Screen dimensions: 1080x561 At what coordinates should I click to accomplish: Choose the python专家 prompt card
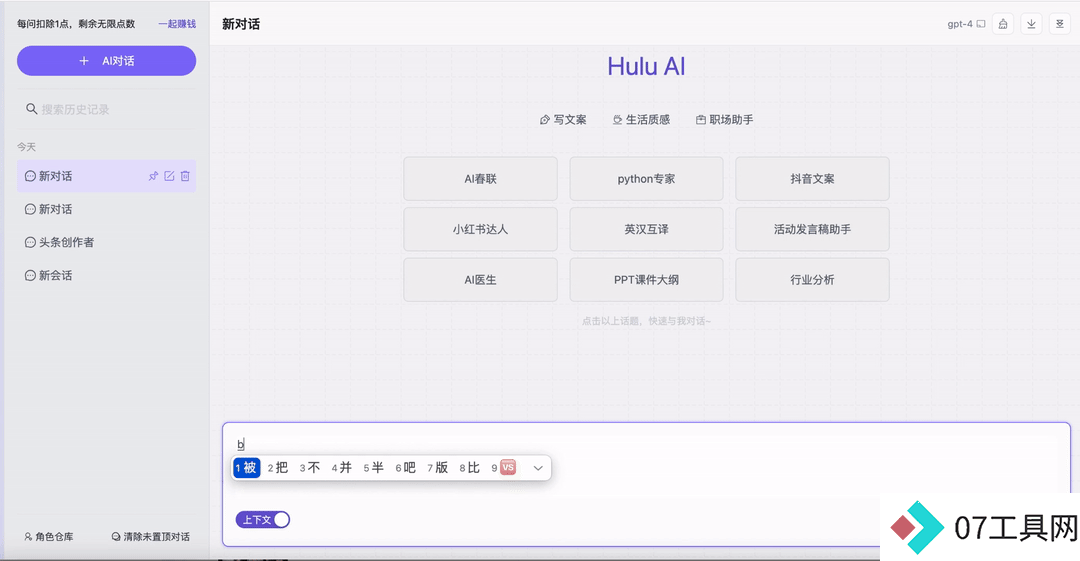click(x=646, y=178)
